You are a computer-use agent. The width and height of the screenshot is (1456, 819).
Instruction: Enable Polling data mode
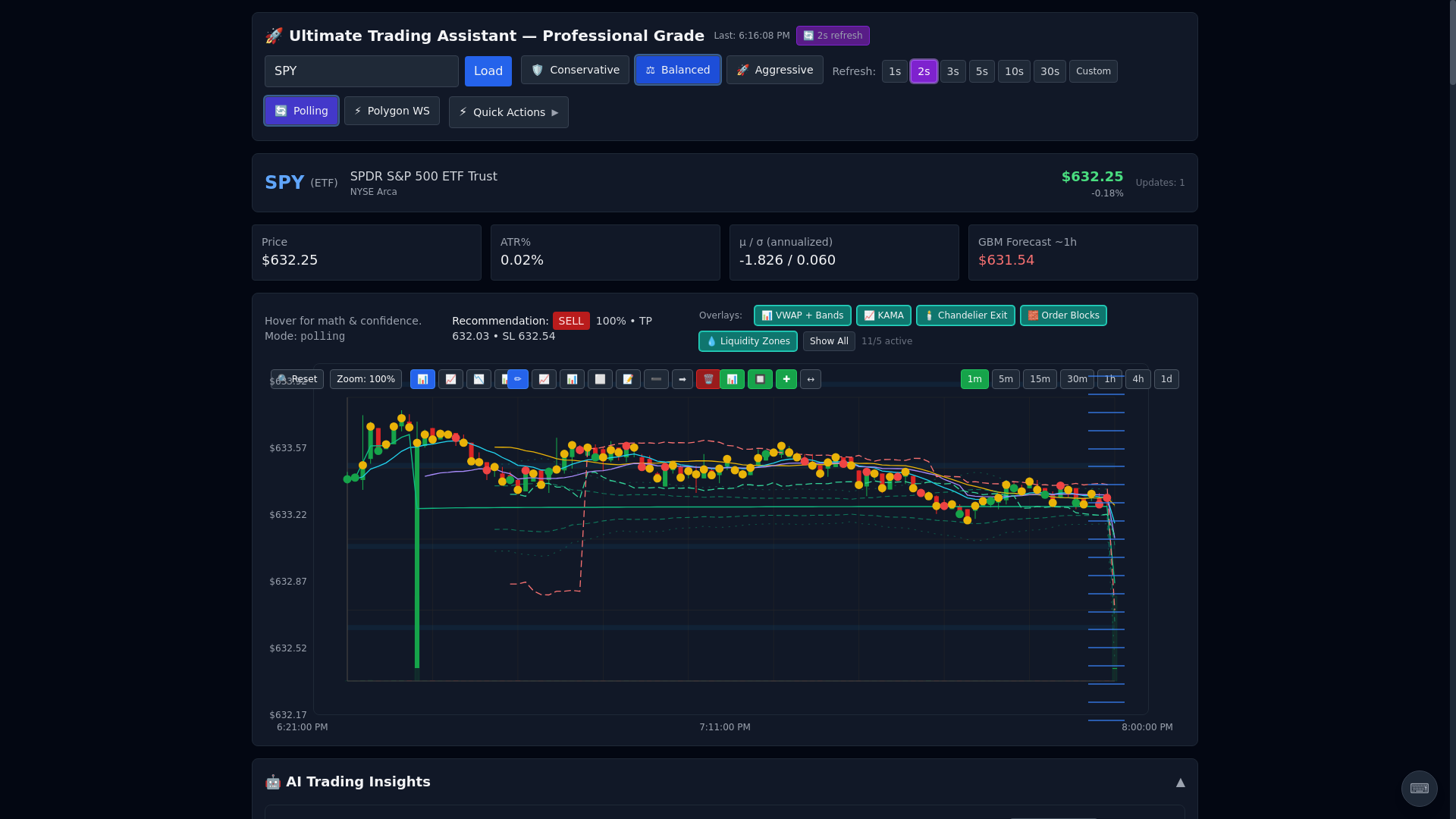point(301,111)
